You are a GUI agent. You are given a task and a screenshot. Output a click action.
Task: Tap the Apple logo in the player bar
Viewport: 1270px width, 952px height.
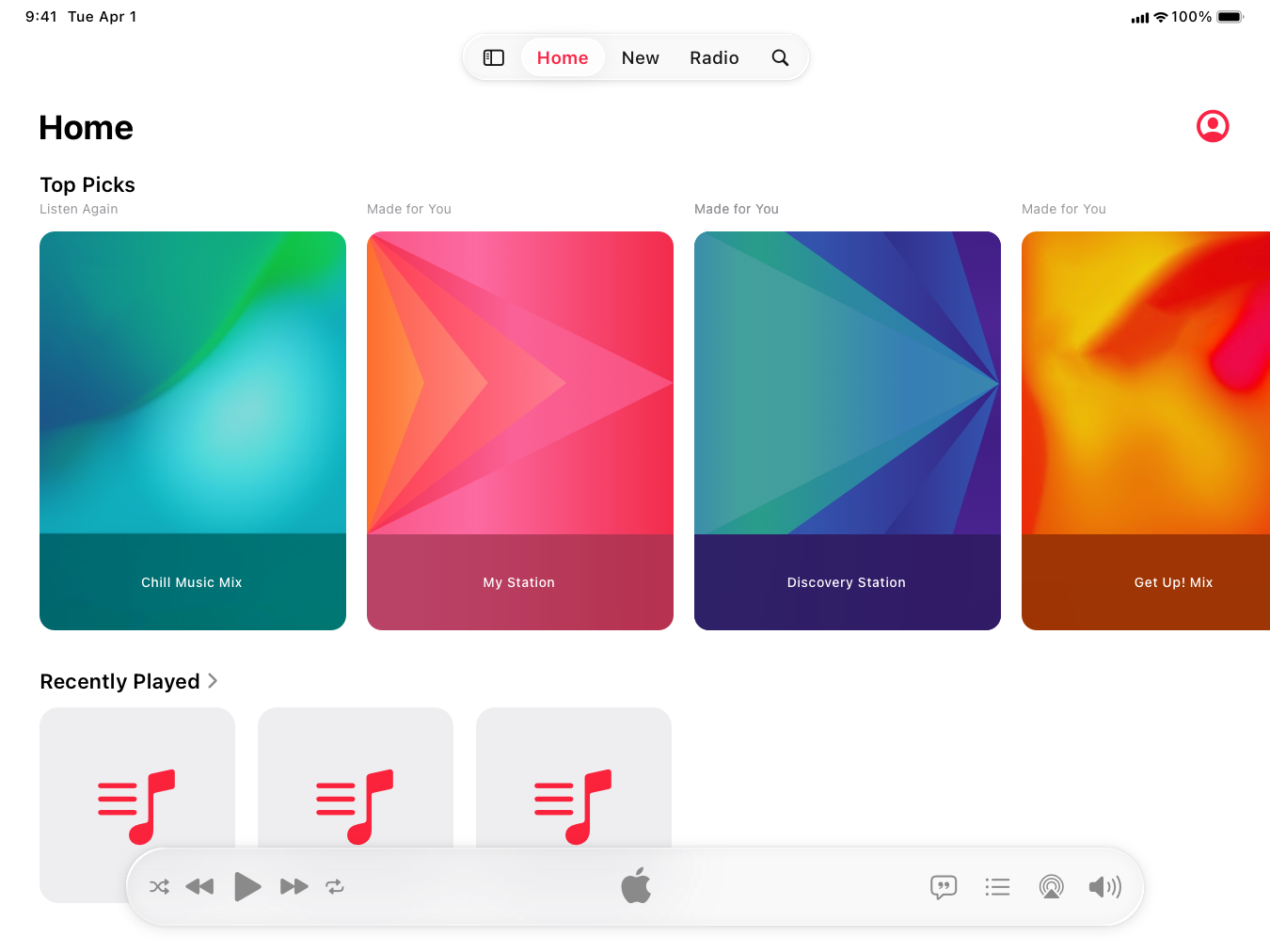coord(636,885)
